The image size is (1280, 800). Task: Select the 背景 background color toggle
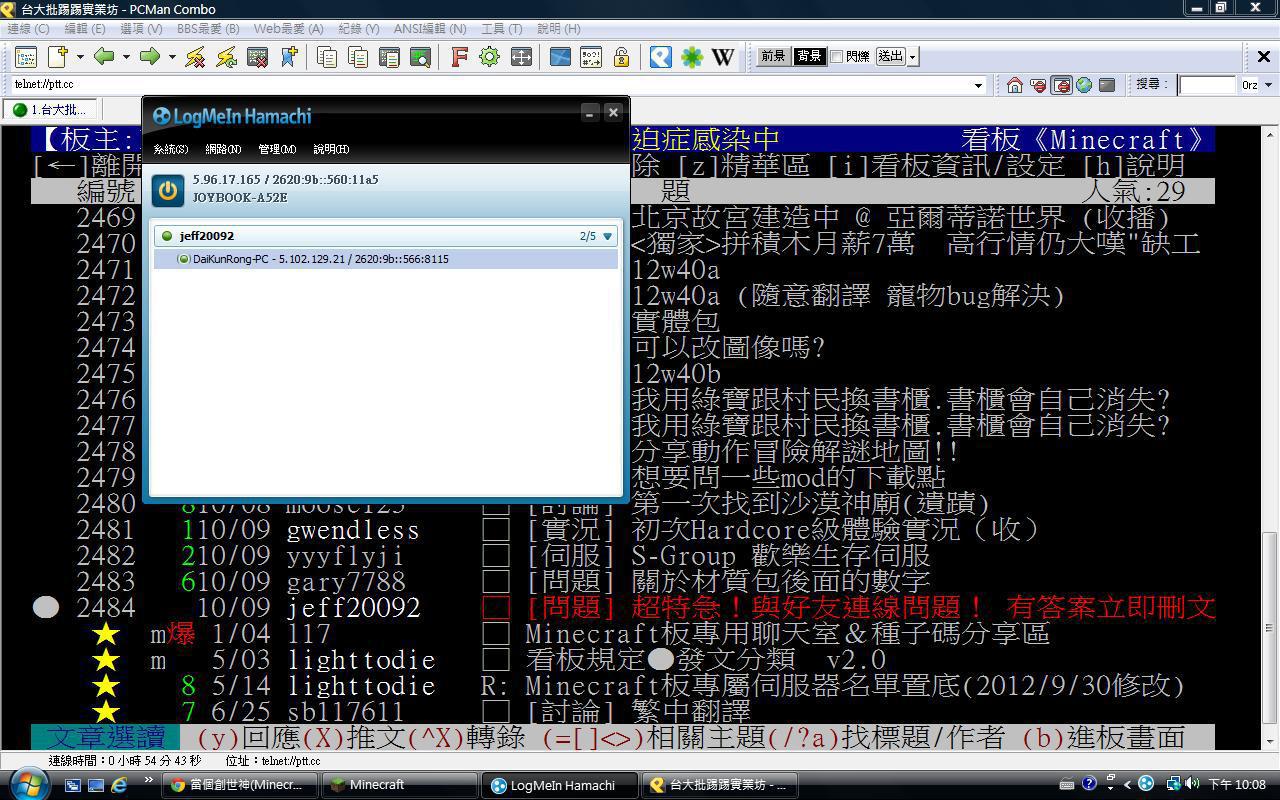[x=809, y=57]
